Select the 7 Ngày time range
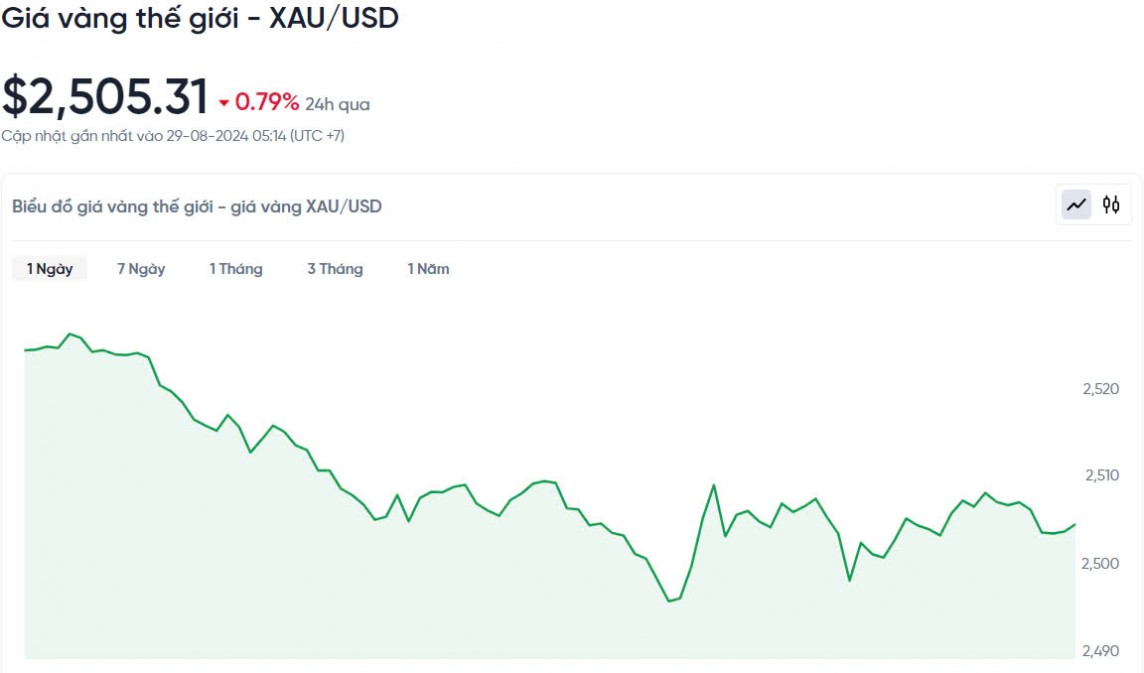 (141, 269)
